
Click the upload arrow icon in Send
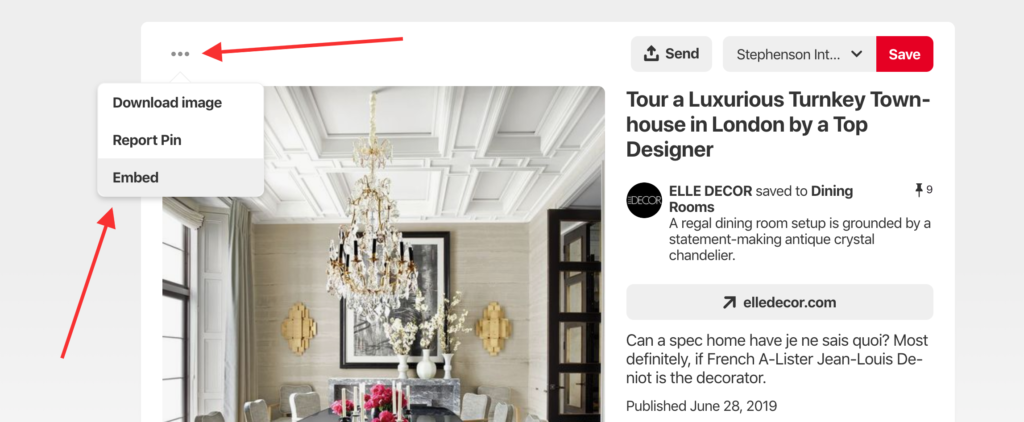(x=651, y=54)
